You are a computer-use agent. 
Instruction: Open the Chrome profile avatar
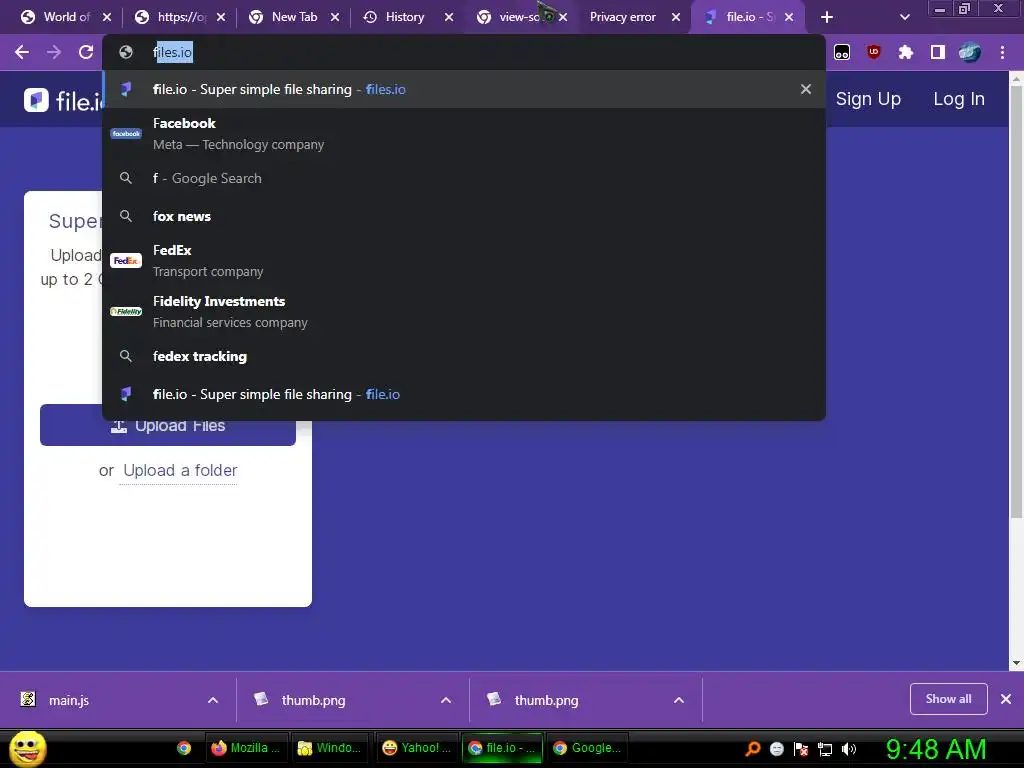[x=970, y=52]
